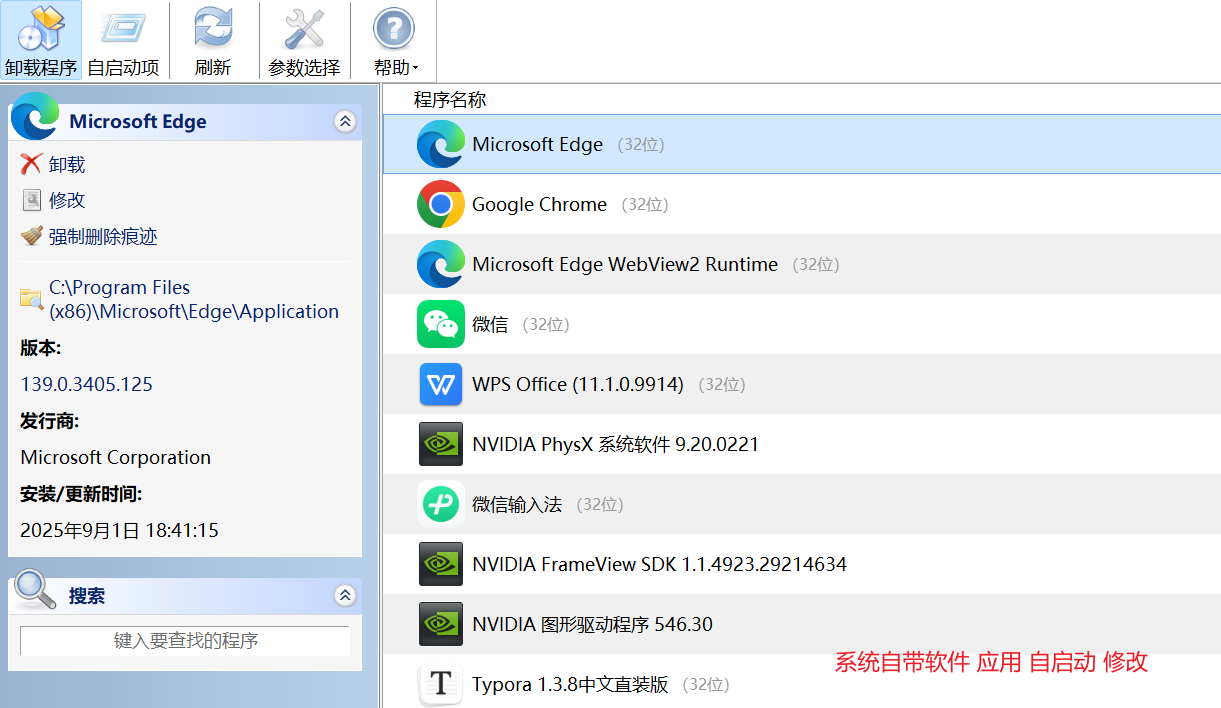Select the 微信输入法 icon
Viewport: 1221px width, 708px height.
[441, 504]
